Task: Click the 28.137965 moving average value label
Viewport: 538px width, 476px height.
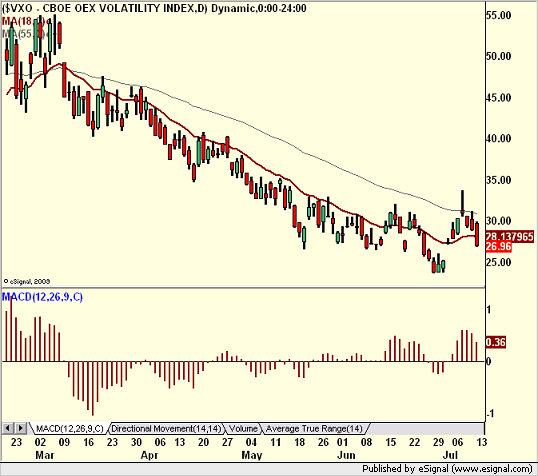Action: pyautogui.click(x=510, y=236)
